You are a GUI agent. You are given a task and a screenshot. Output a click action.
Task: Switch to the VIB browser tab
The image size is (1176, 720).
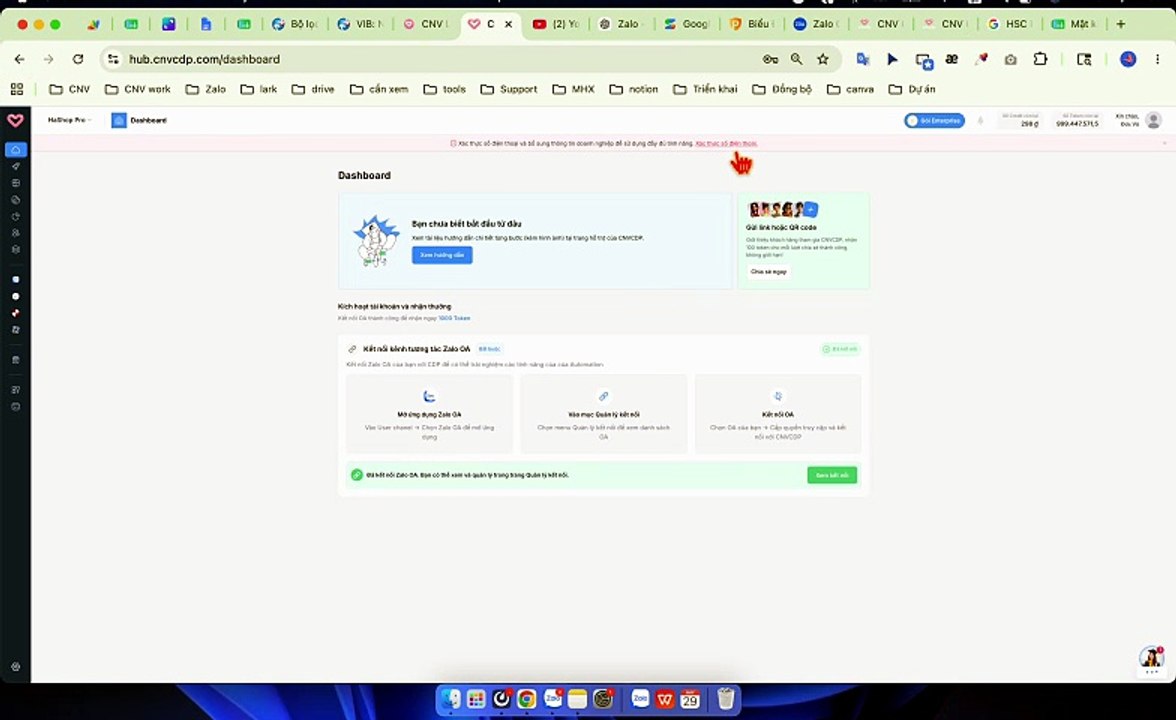361,24
